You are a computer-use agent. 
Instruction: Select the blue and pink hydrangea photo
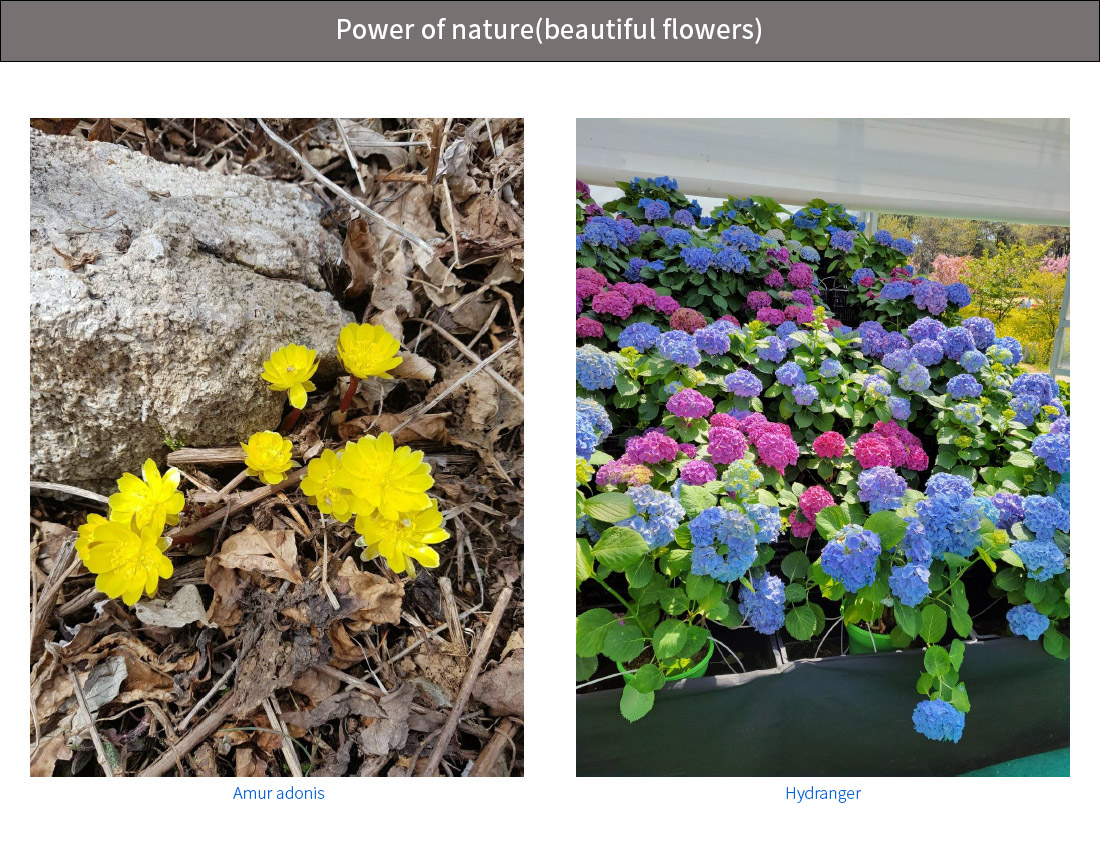(x=823, y=448)
